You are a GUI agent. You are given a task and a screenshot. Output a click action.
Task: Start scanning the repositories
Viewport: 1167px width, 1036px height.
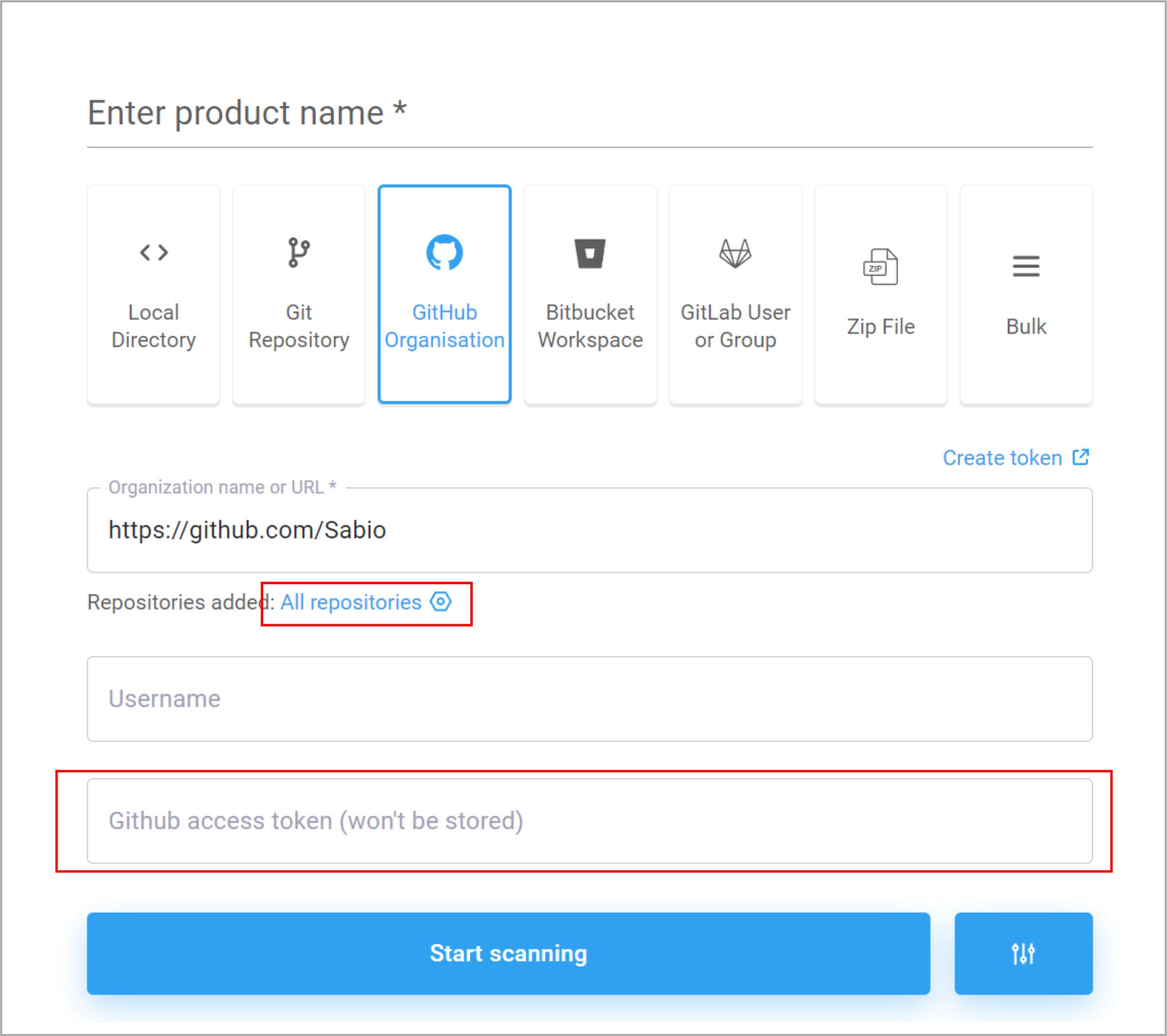(508, 953)
